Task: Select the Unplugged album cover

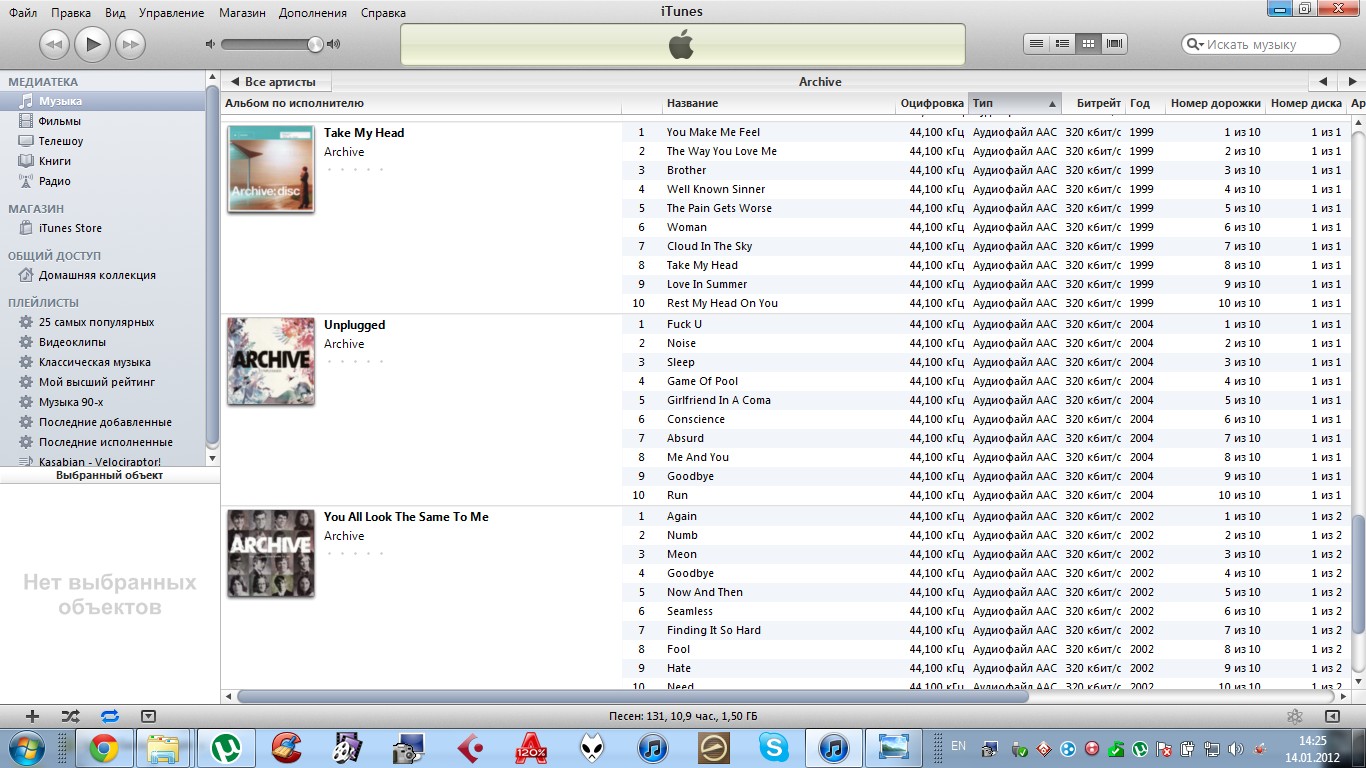Action: point(271,360)
